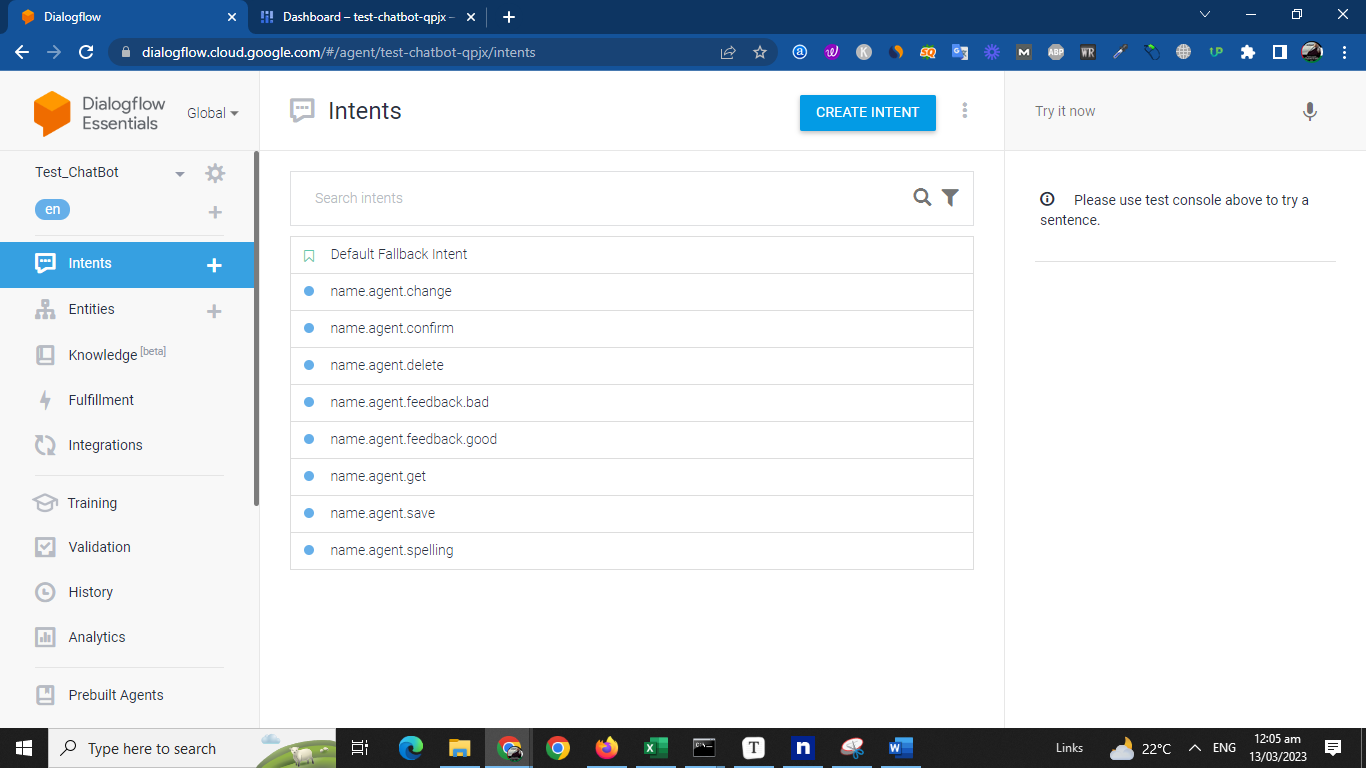Activate the microphone in Try it now
Screen dimensions: 1366x768
[1310, 112]
